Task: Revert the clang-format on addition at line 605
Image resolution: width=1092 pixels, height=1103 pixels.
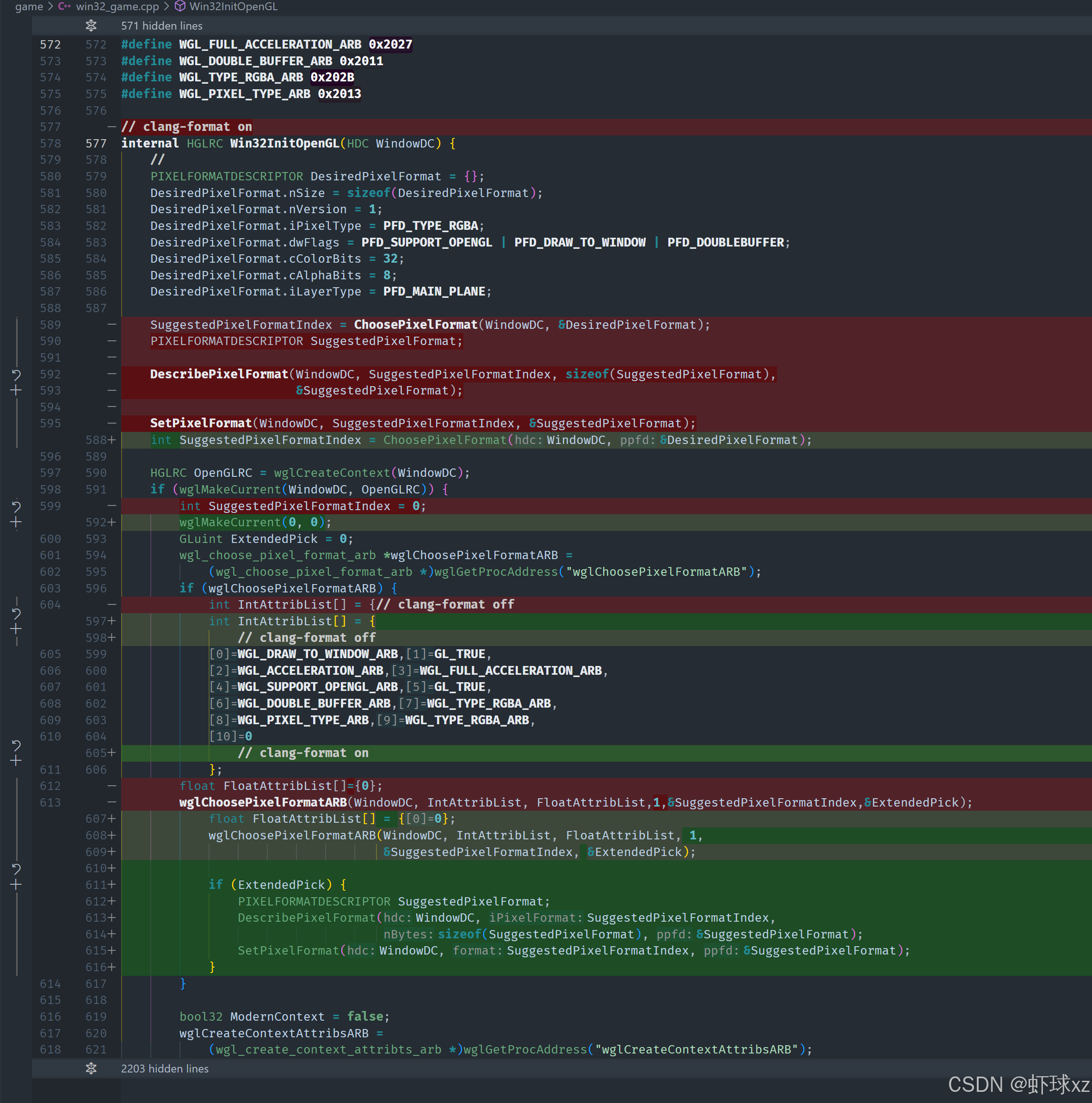Action: pyautogui.click(x=16, y=746)
